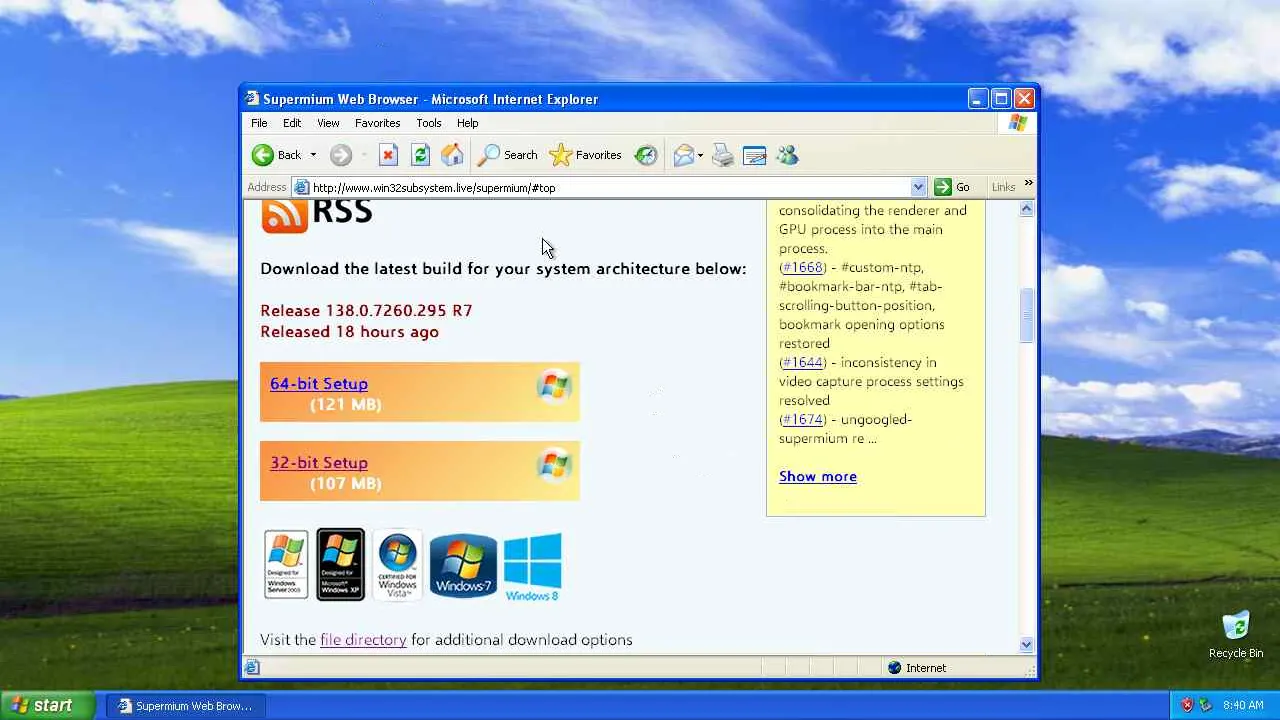Image resolution: width=1280 pixels, height=720 pixels.
Task: Click the Designed for Windows XP badge
Action: pos(341,565)
